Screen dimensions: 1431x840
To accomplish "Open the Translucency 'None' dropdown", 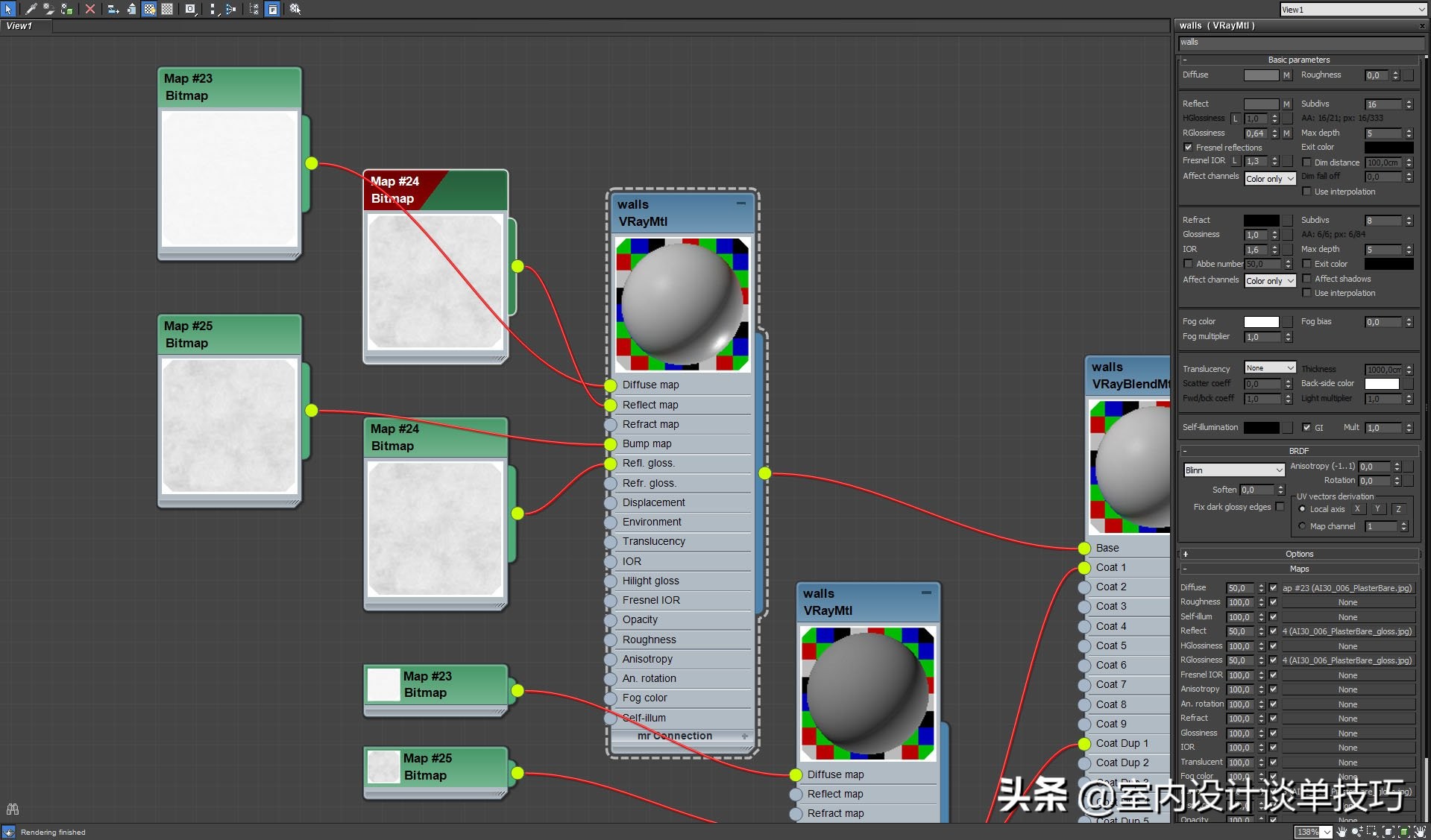I will tap(1269, 367).
